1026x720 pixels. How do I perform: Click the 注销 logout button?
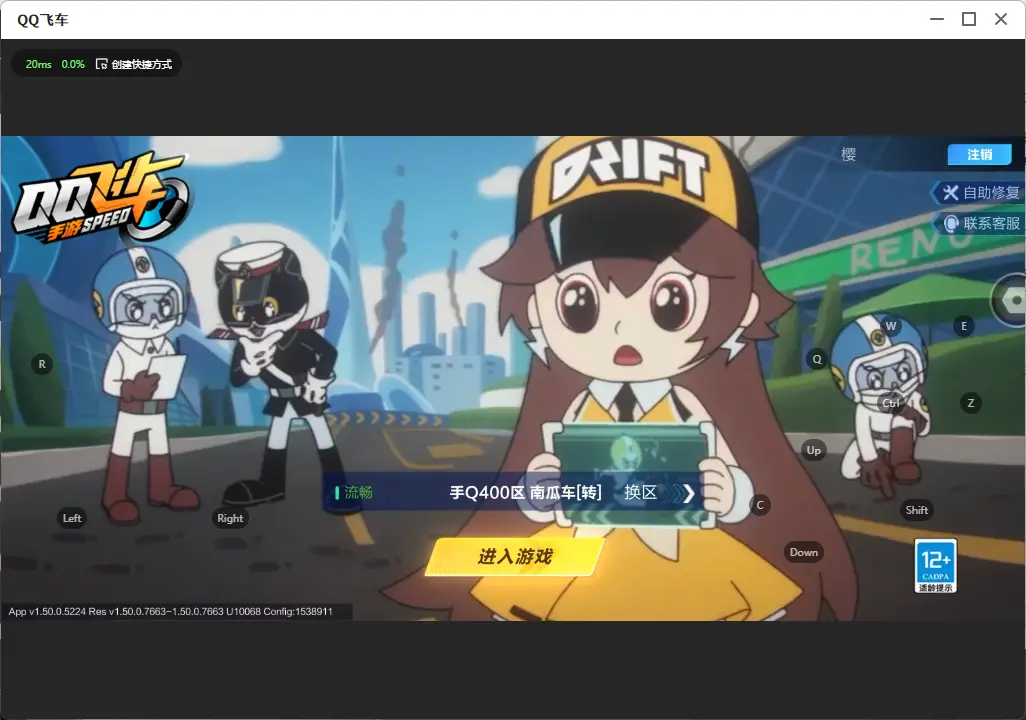(x=980, y=154)
